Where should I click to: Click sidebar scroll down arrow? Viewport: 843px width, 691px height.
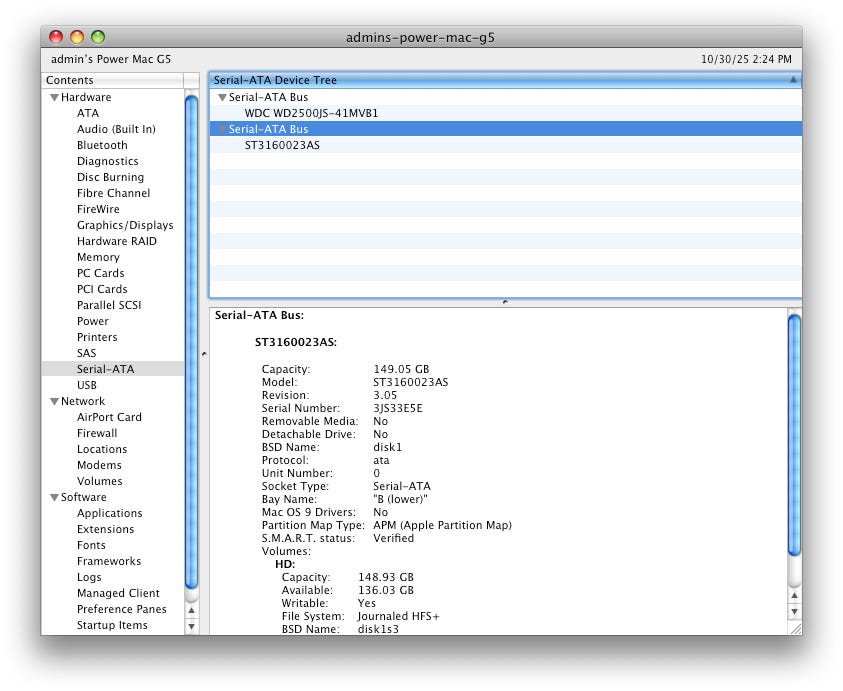click(x=192, y=627)
